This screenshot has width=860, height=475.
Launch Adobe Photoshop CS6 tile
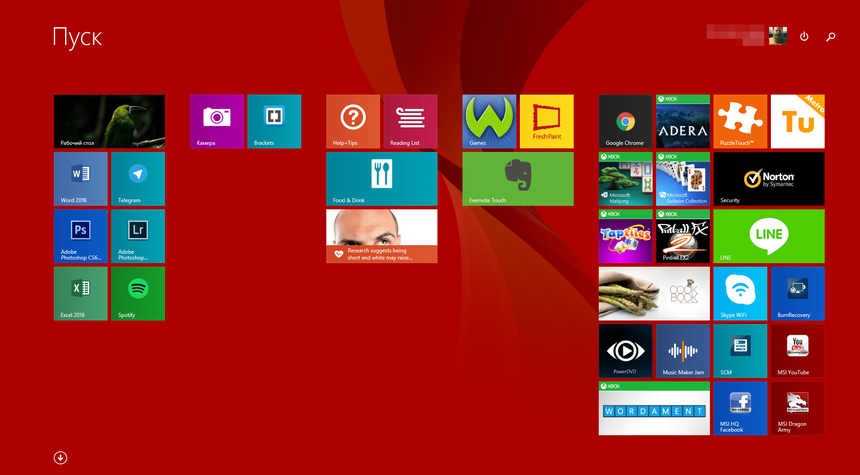click(x=81, y=236)
